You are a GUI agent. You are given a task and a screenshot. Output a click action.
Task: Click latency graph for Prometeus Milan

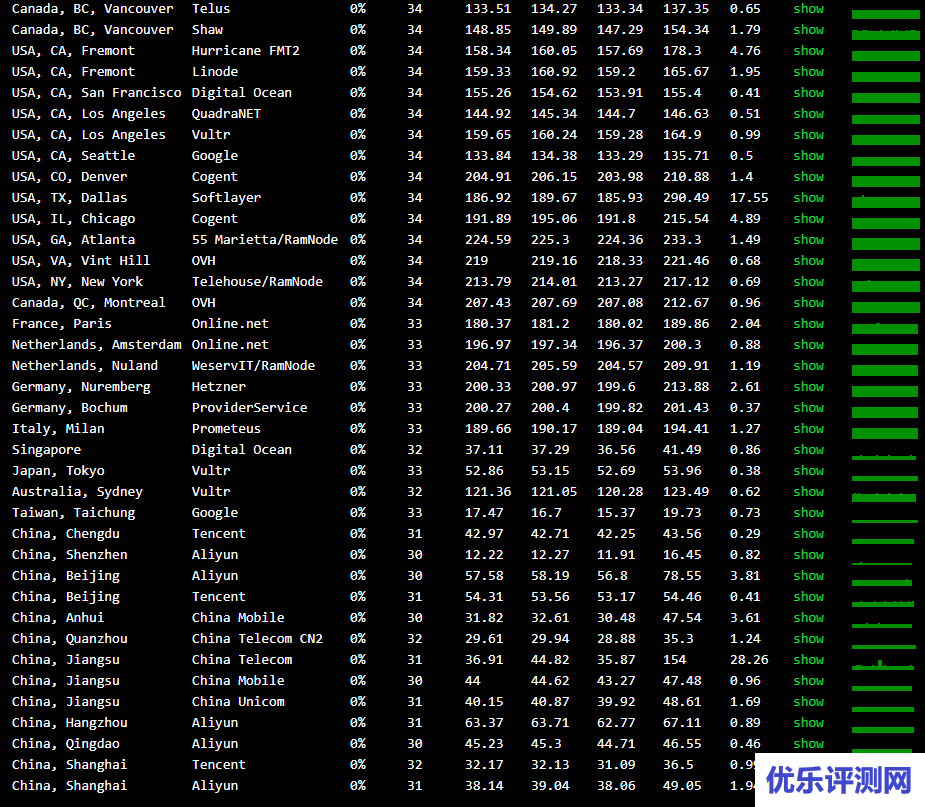pyautogui.click(x=884, y=431)
